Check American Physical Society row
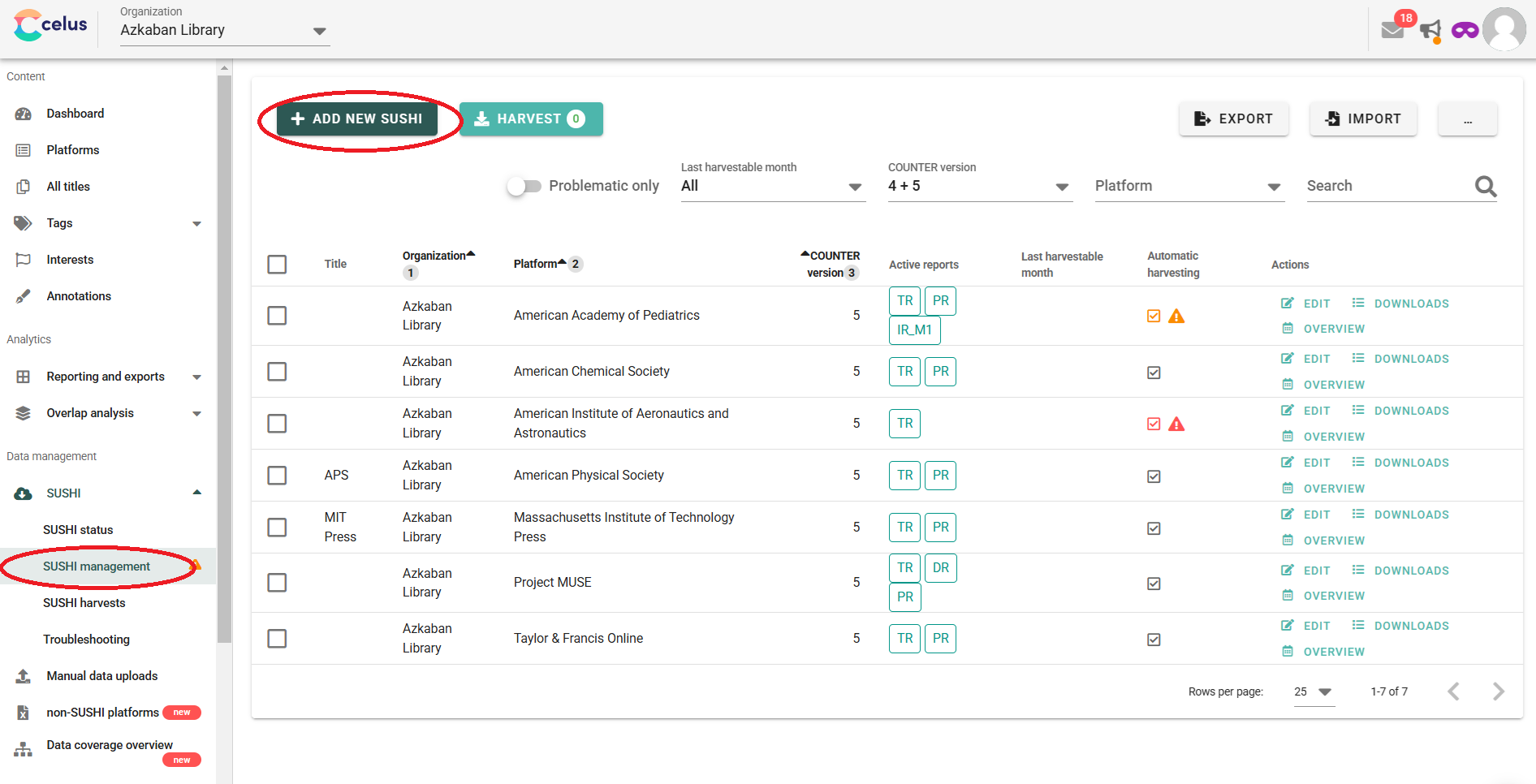Viewport: 1536px width, 784px height. 277,476
